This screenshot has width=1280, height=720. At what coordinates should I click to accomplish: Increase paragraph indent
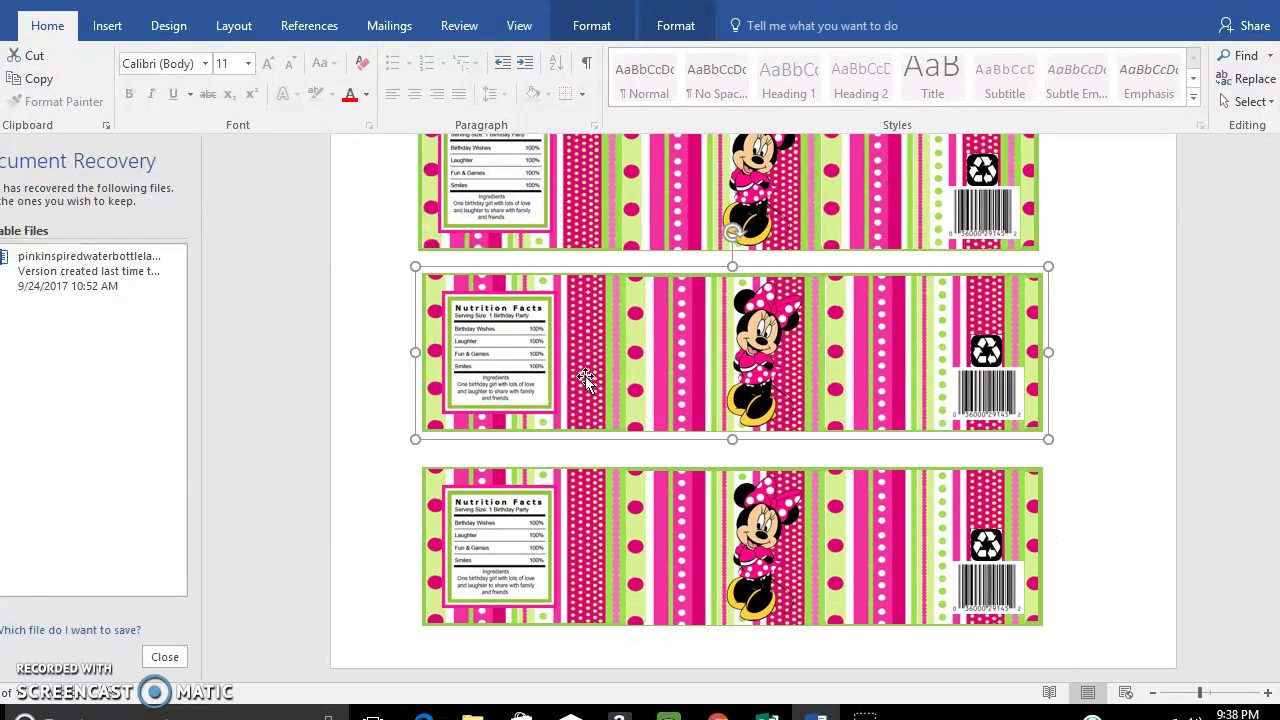[525, 64]
